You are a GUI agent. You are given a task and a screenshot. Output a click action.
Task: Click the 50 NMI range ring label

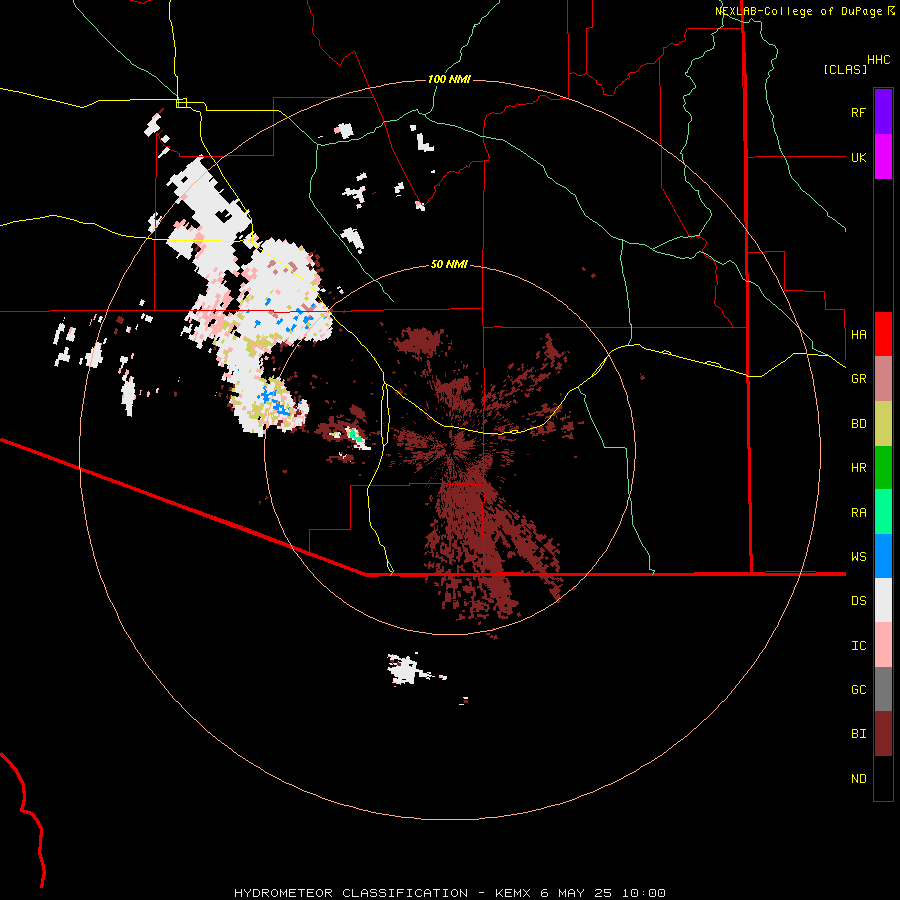[449, 264]
